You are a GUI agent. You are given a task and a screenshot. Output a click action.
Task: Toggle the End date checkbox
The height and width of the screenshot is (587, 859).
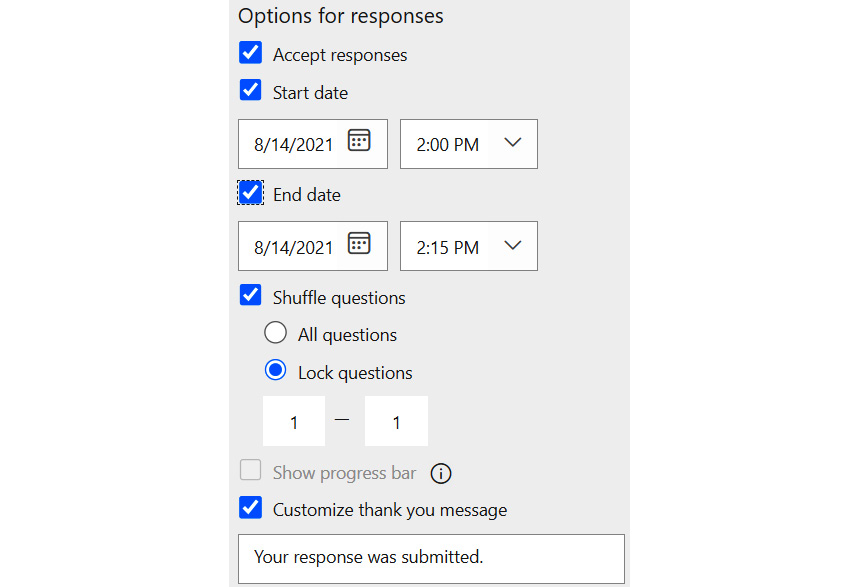pyautogui.click(x=250, y=192)
